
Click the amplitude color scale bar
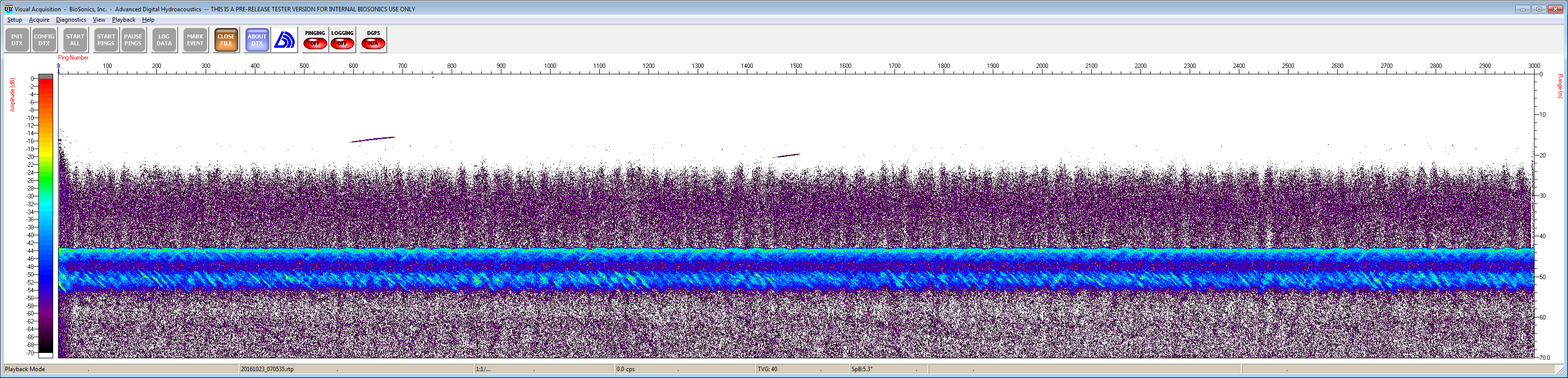[46, 216]
